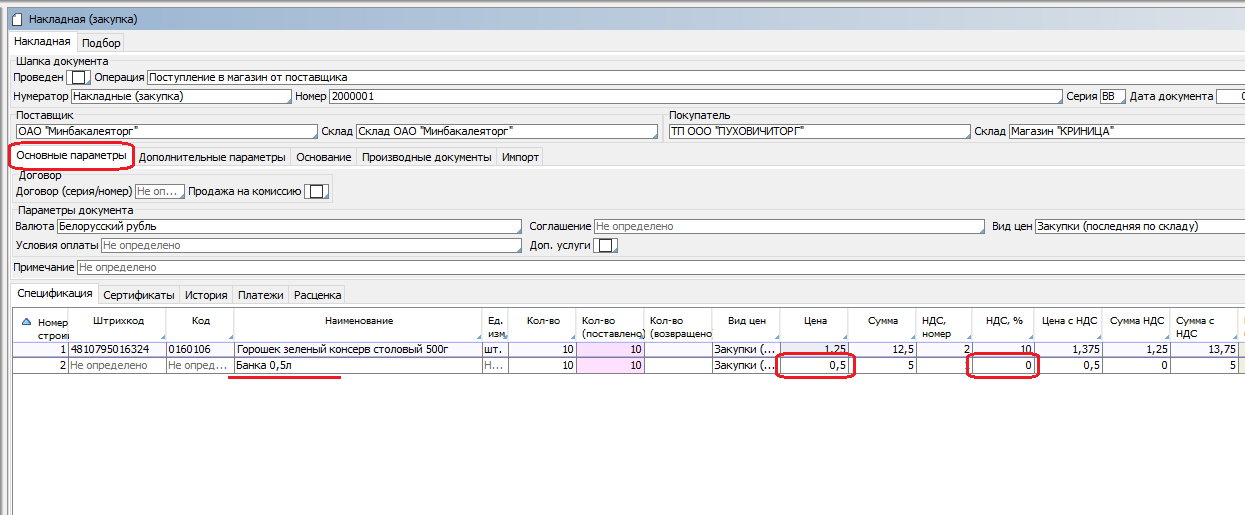The image size is (1245, 515).
Task: Enable the Продажа на комиссию checkbox
Action: [317, 191]
